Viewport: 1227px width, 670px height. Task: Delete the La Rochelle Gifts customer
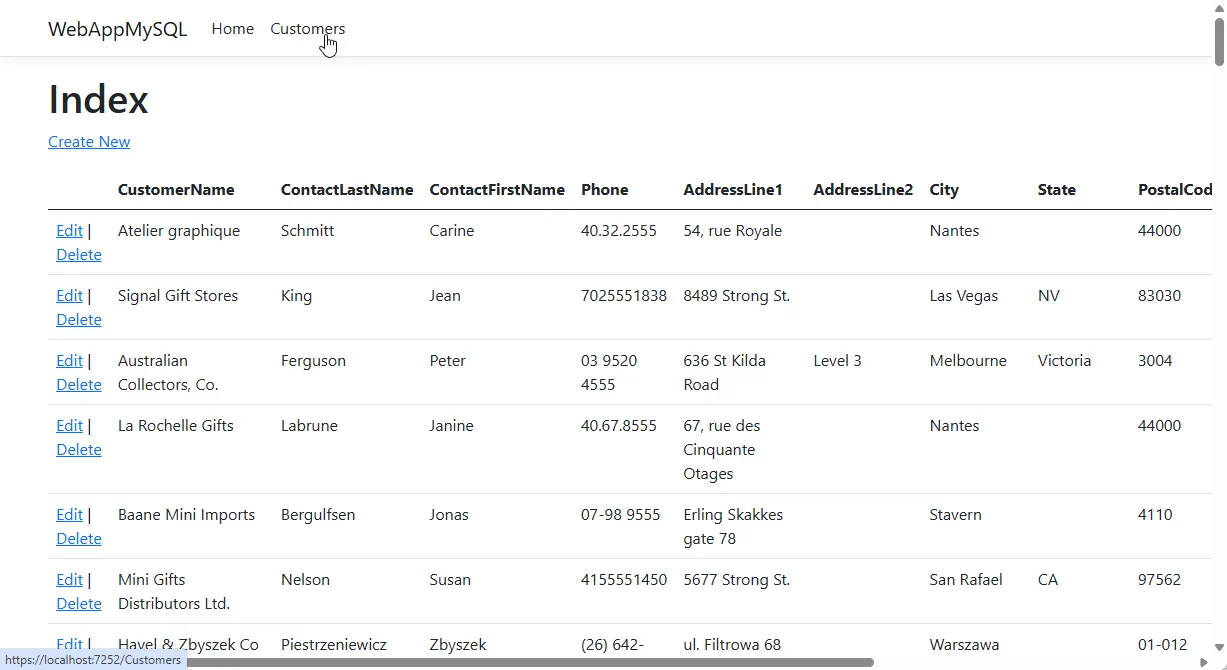click(78, 450)
